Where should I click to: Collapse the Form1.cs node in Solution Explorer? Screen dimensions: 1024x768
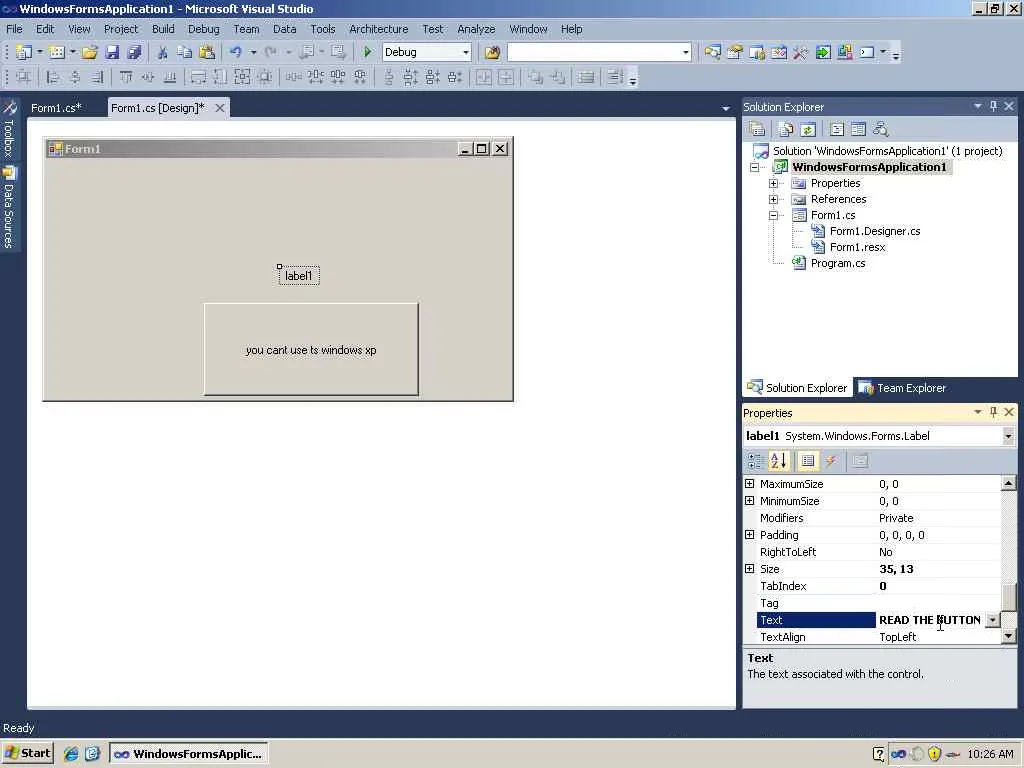point(773,216)
